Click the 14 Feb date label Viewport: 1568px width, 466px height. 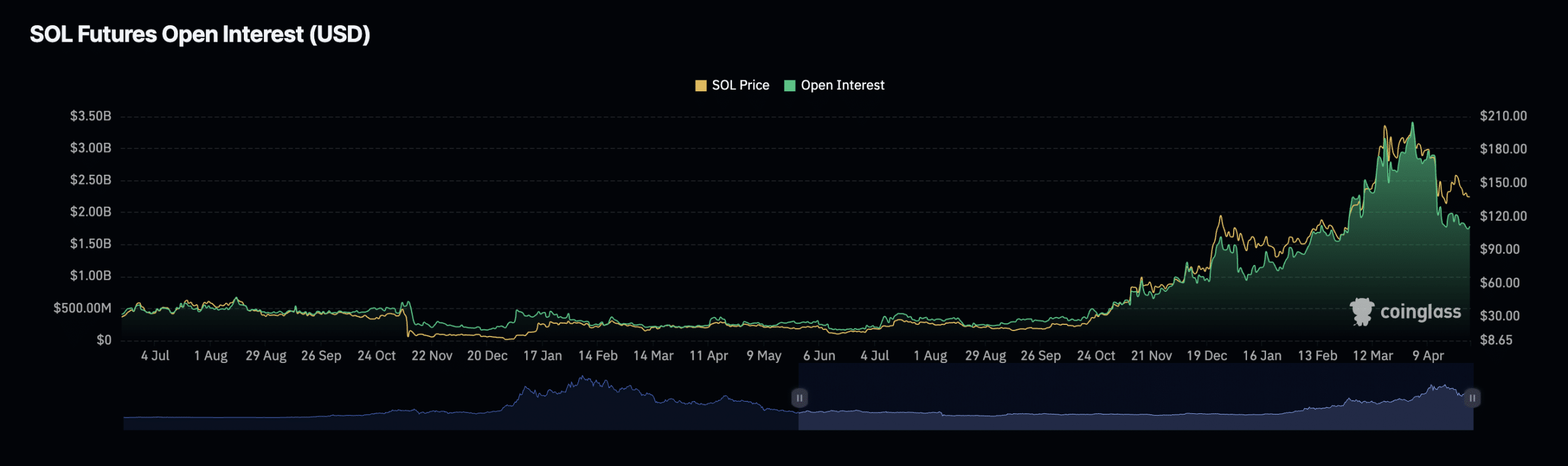click(598, 356)
